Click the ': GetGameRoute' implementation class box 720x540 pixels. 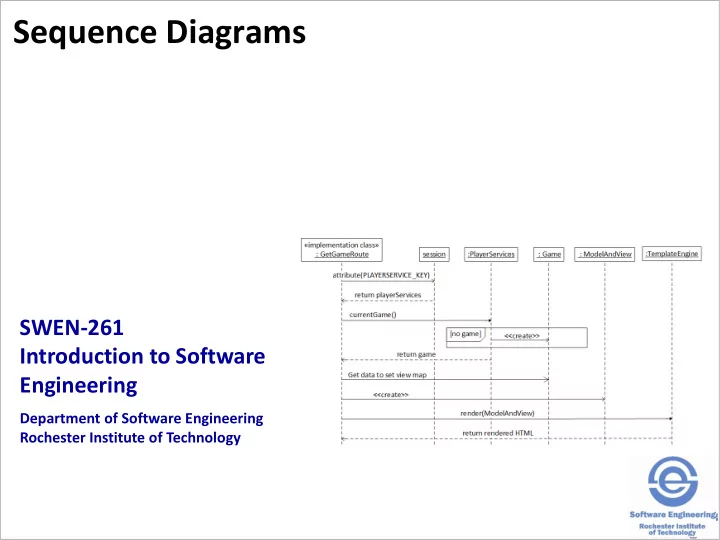(x=342, y=250)
